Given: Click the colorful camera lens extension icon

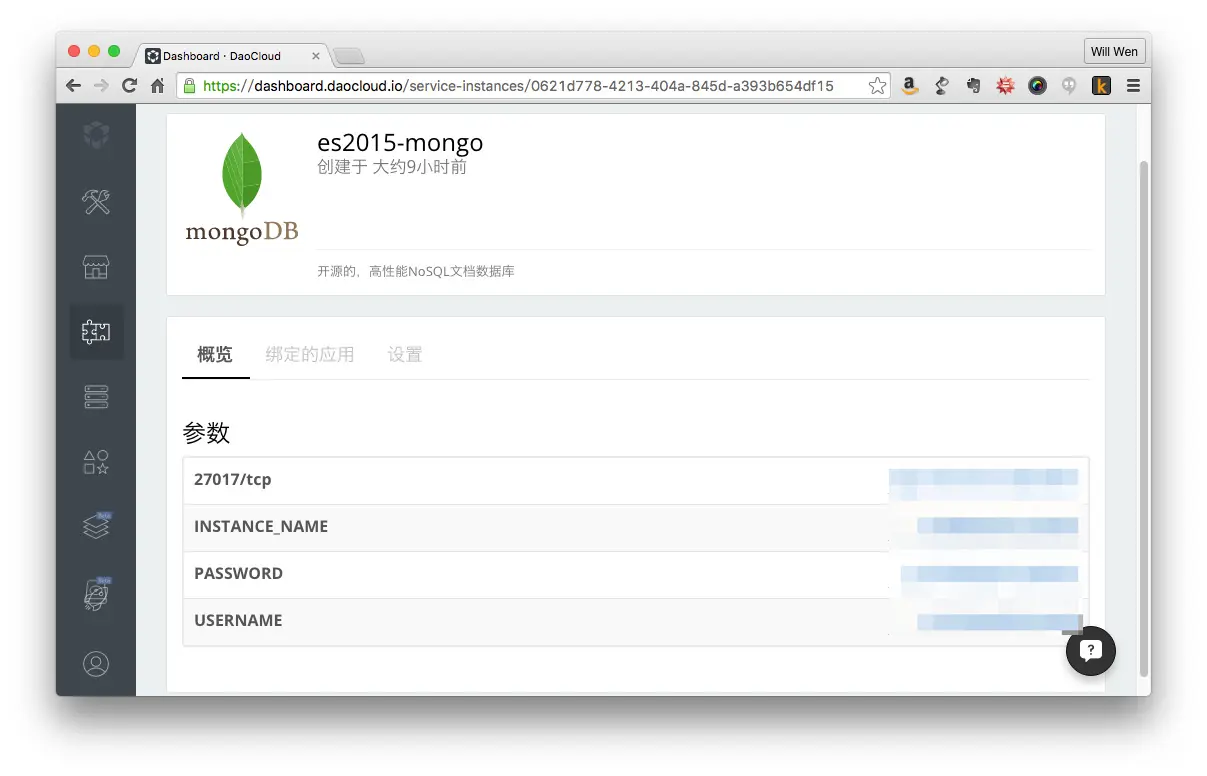Looking at the screenshot, I should (x=1038, y=86).
